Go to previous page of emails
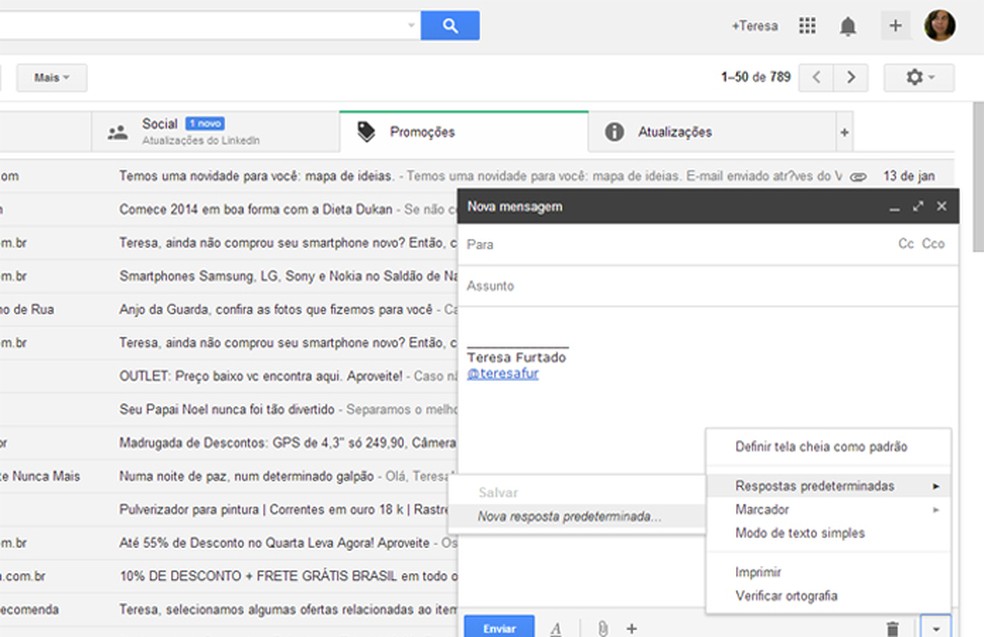The image size is (984, 637). [816, 77]
